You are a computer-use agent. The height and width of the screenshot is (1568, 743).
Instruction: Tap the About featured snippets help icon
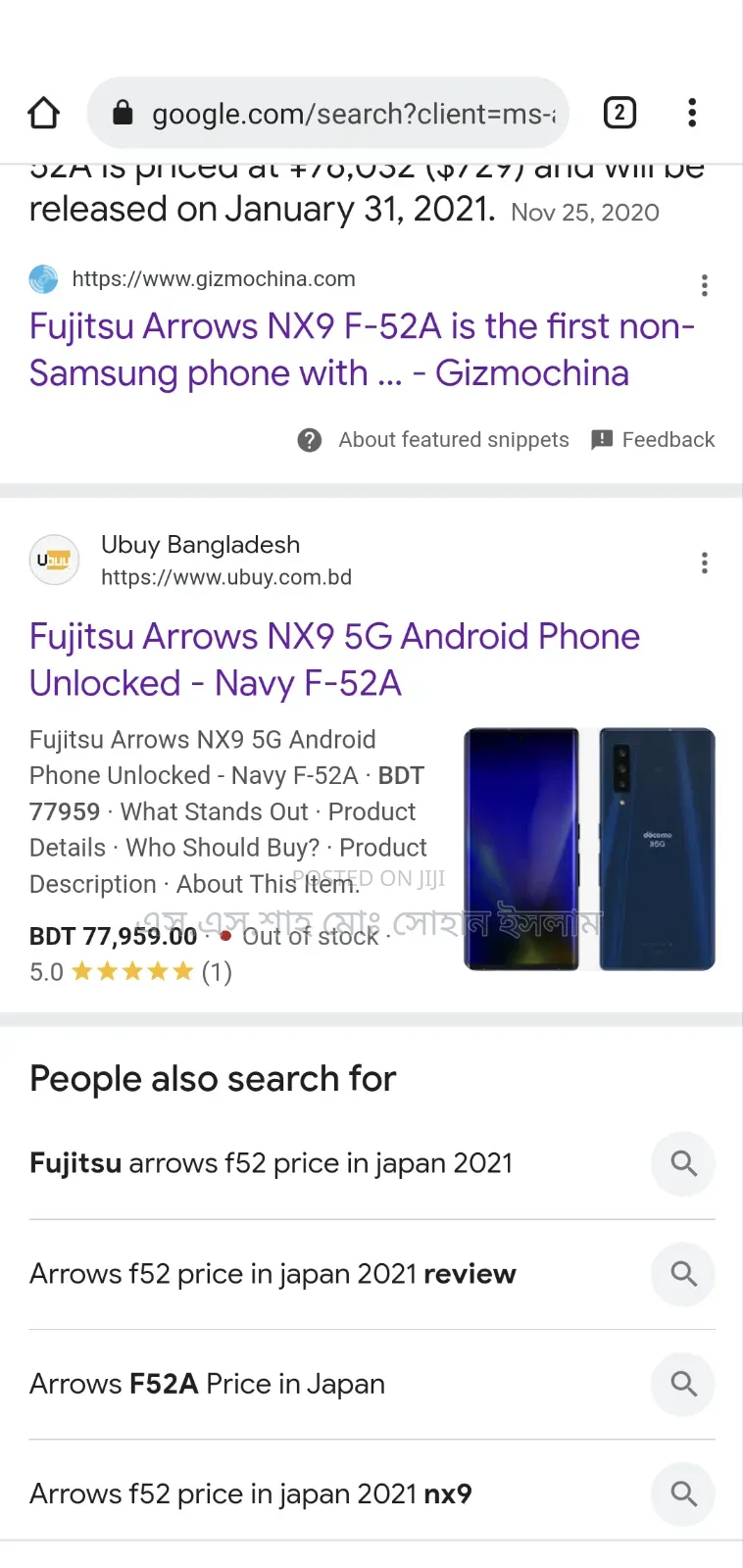310,440
